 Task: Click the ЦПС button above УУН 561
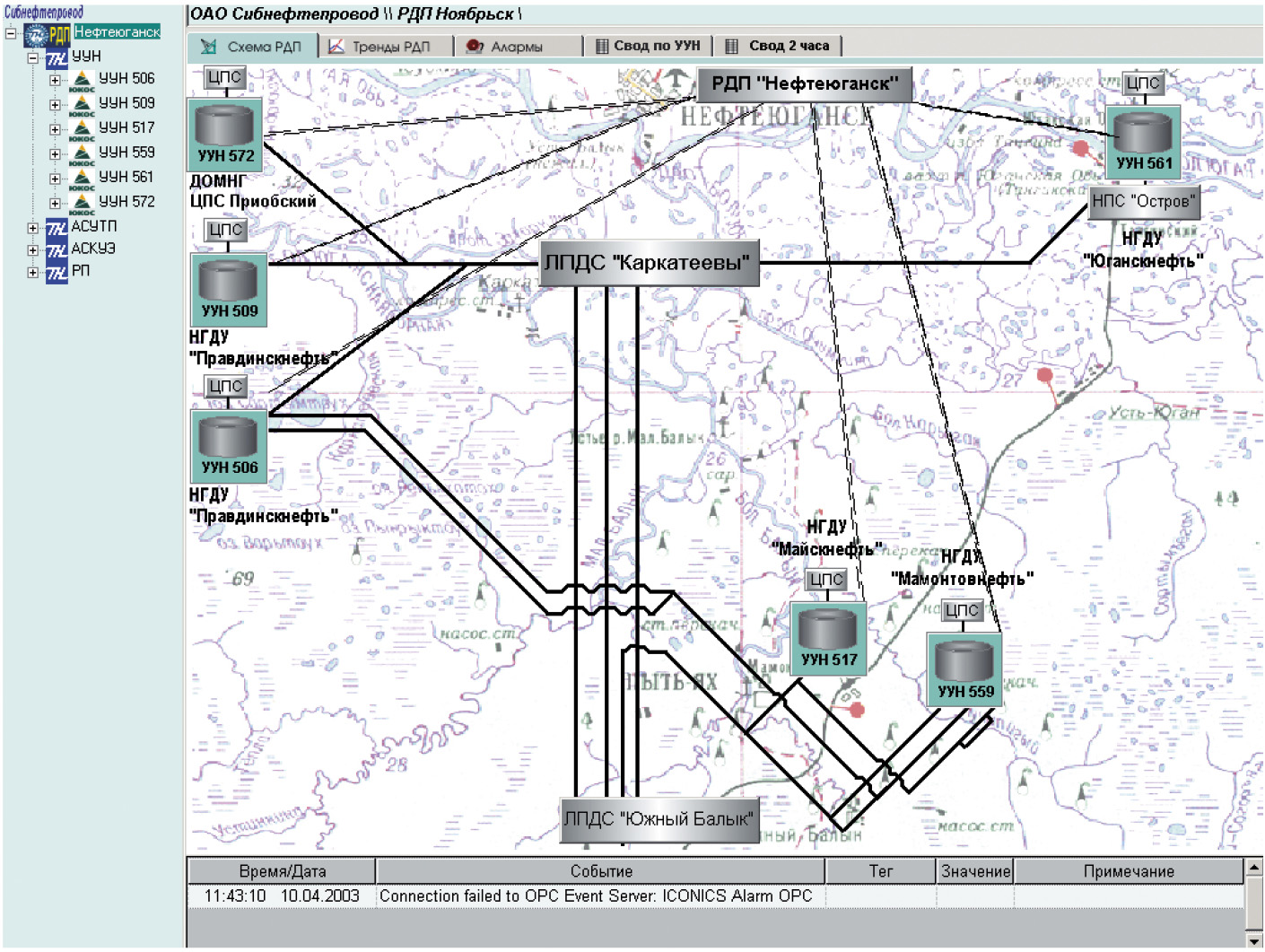pos(1143,83)
